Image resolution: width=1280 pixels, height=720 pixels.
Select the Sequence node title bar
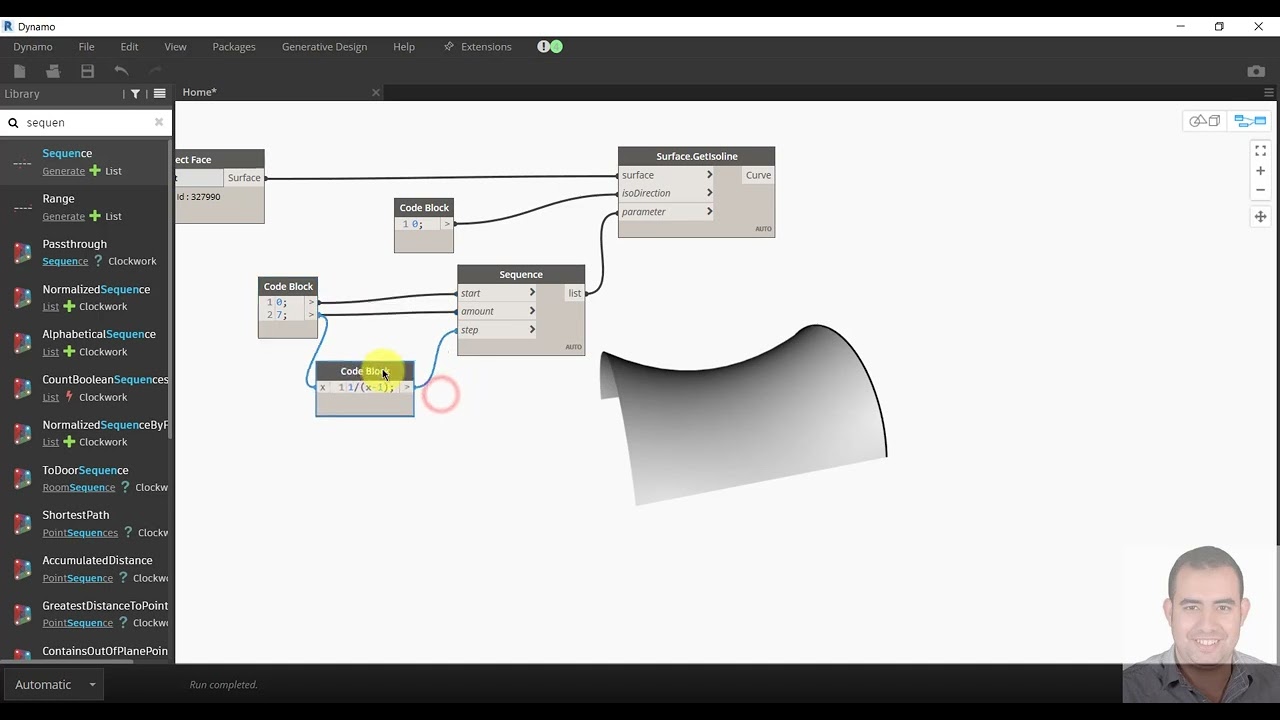521,274
